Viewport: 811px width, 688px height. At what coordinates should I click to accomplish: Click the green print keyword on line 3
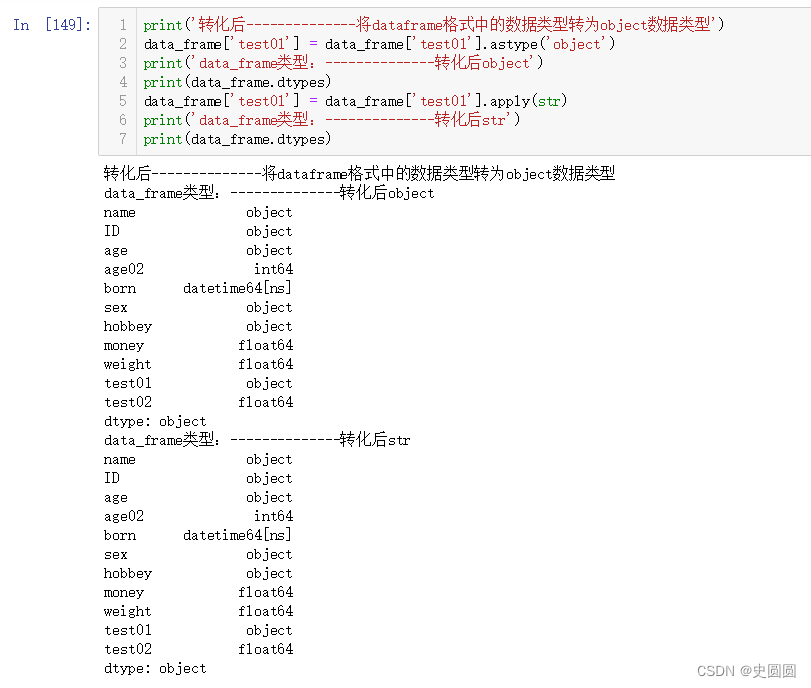pyautogui.click(x=162, y=63)
